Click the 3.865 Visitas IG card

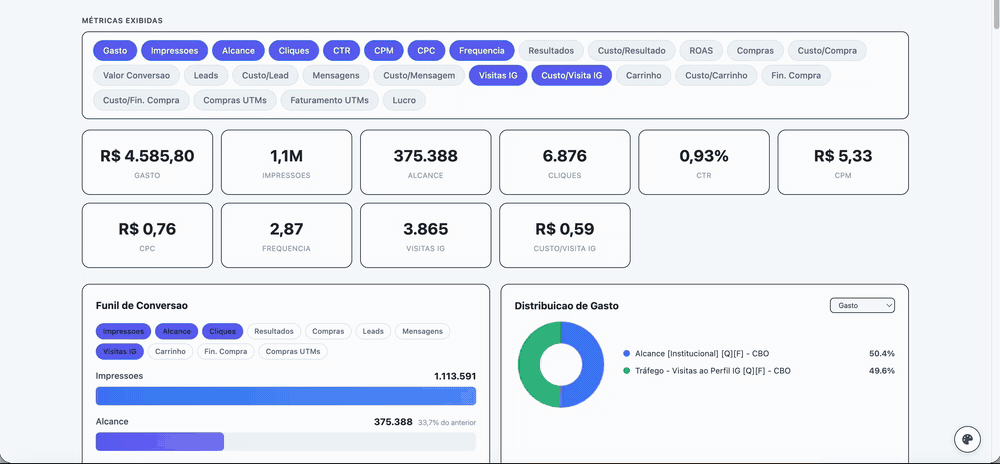(x=425, y=235)
